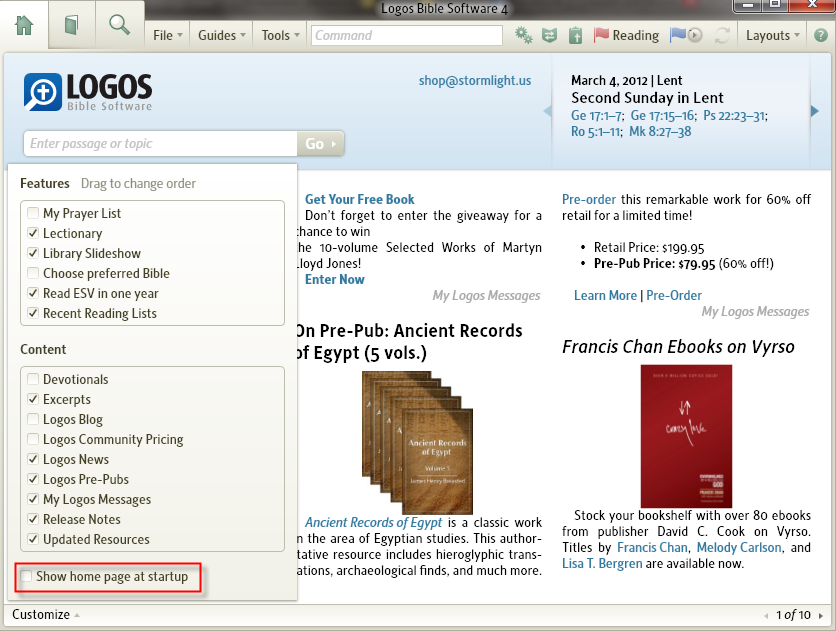Image resolution: width=836 pixels, height=631 pixels.
Task: Uncheck Recent Reading Lists
Action: [33, 313]
